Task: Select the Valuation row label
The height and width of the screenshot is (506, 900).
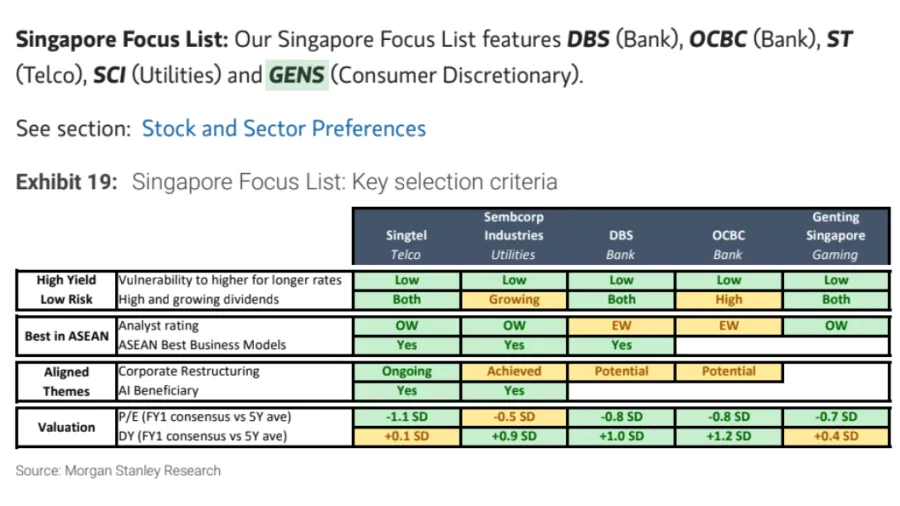Action: pos(66,427)
